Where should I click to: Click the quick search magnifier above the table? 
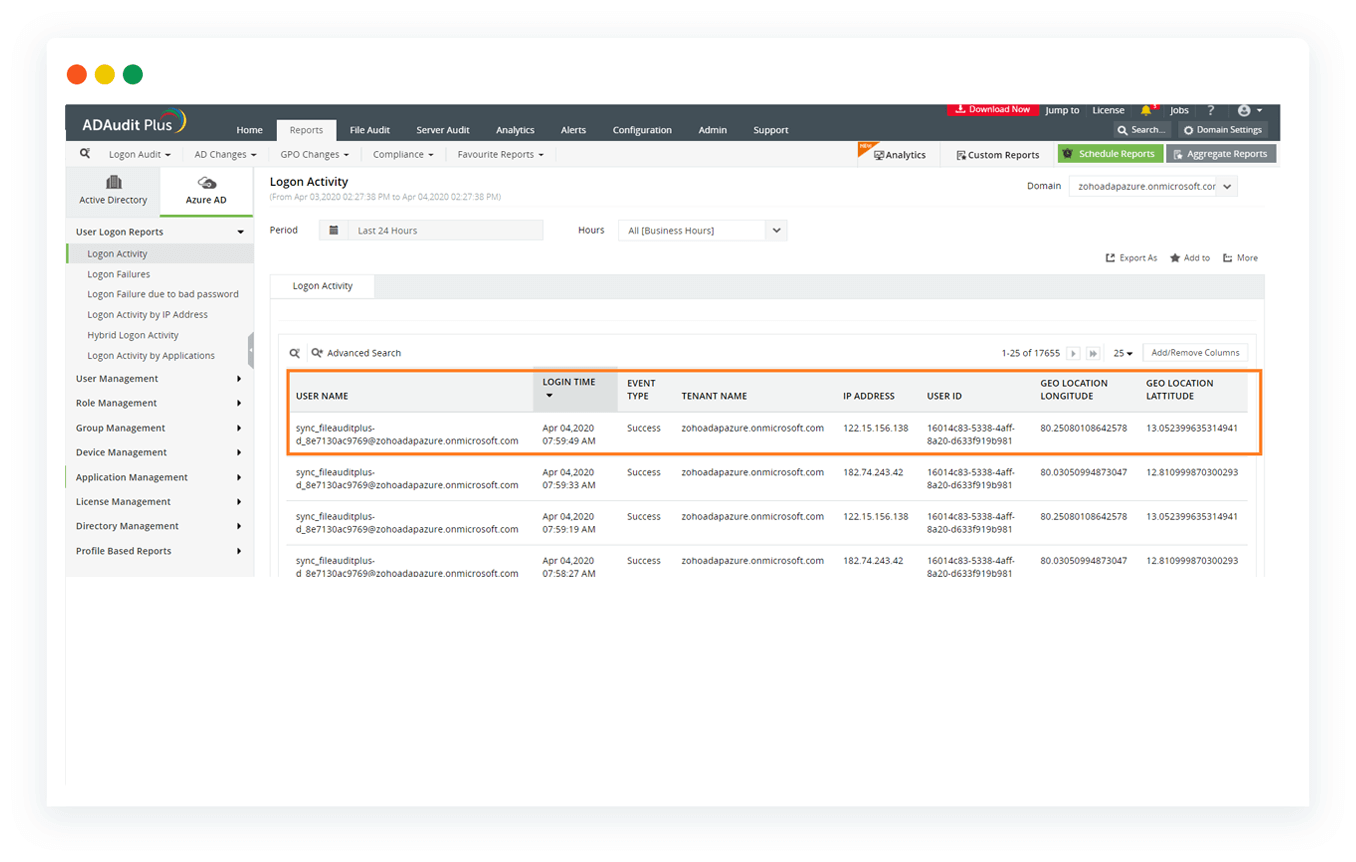pos(295,353)
